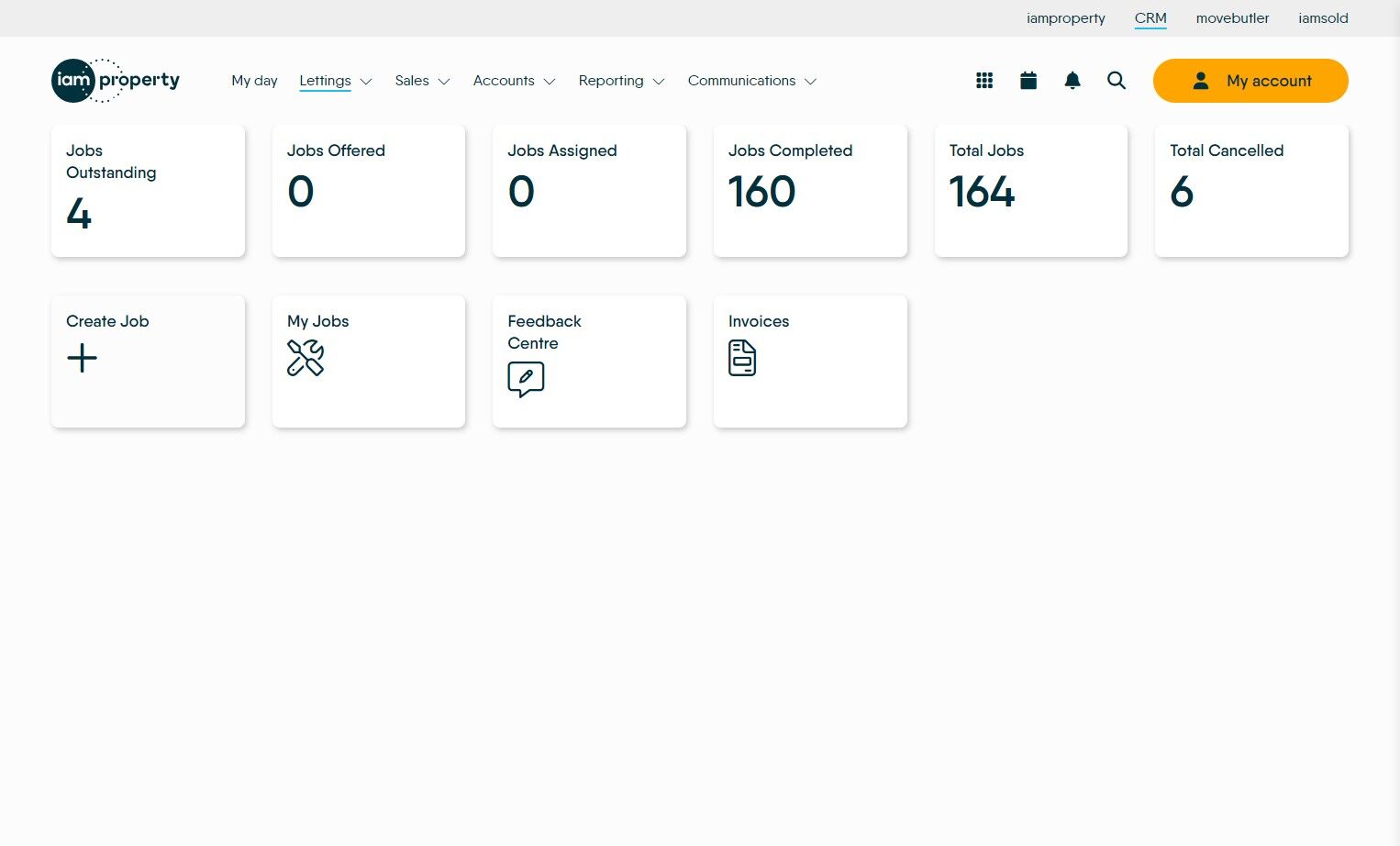Image resolution: width=1400 pixels, height=846 pixels.
Task: Open the Jobs Completed card
Action: coord(810,191)
